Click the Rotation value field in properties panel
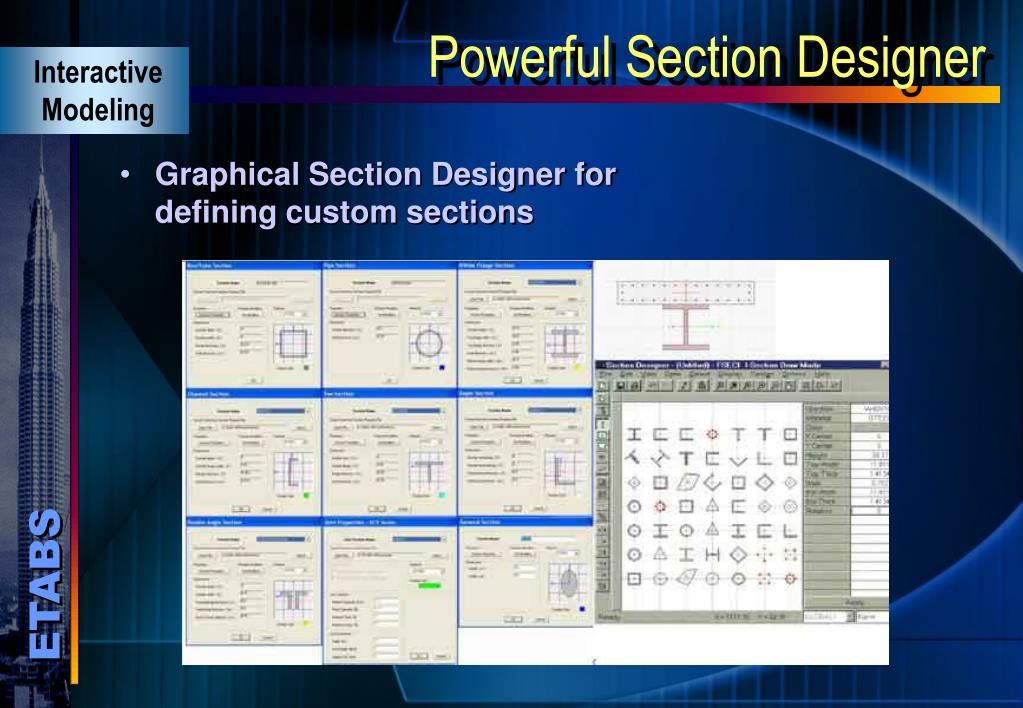Viewport: 1023px width, 708px height. pos(870,511)
